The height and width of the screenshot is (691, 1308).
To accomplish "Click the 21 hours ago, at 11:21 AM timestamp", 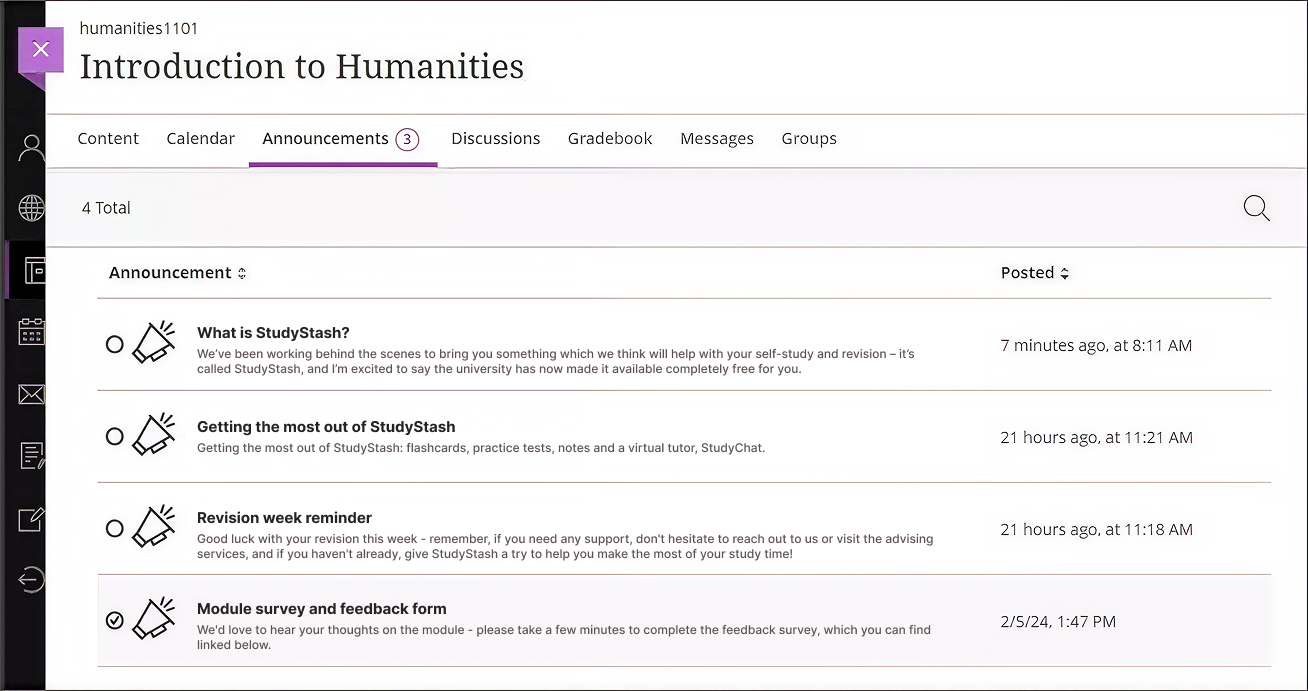I will tap(1096, 437).
